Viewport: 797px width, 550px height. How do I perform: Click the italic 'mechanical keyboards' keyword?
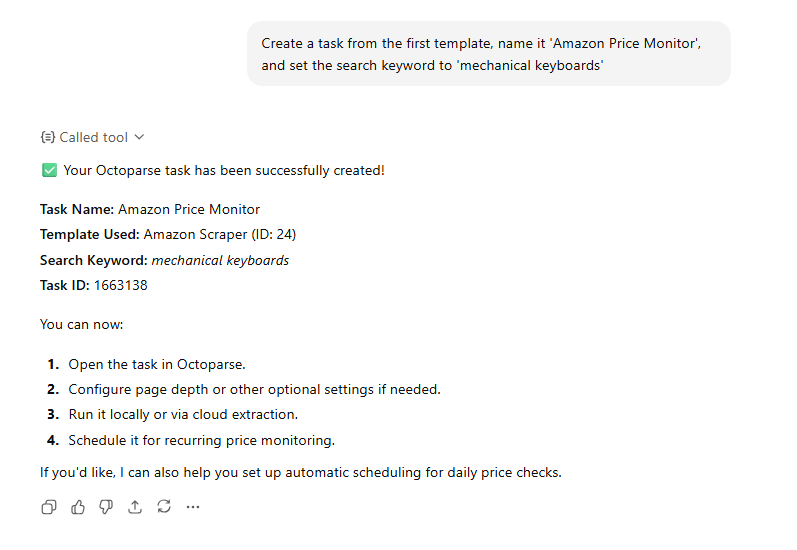click(x=220, y=260)
